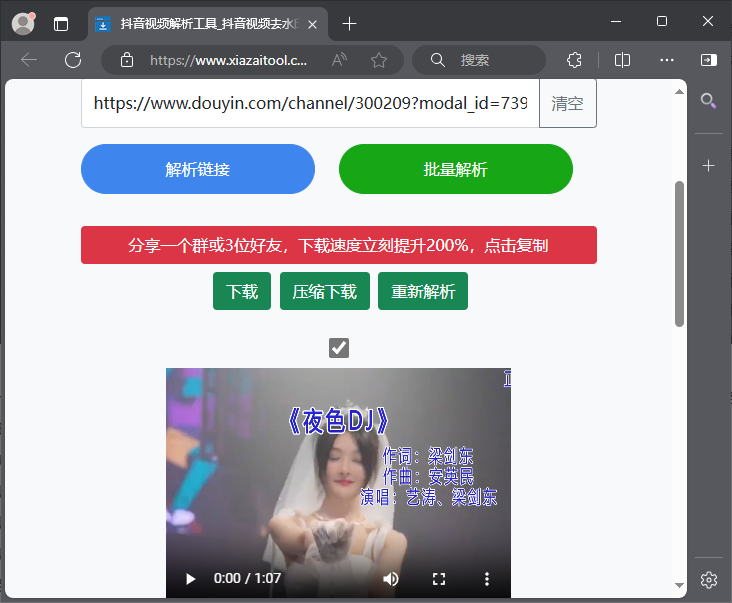Go back to the previous page
Screen dimensions: 732x603
pos(29,60)
